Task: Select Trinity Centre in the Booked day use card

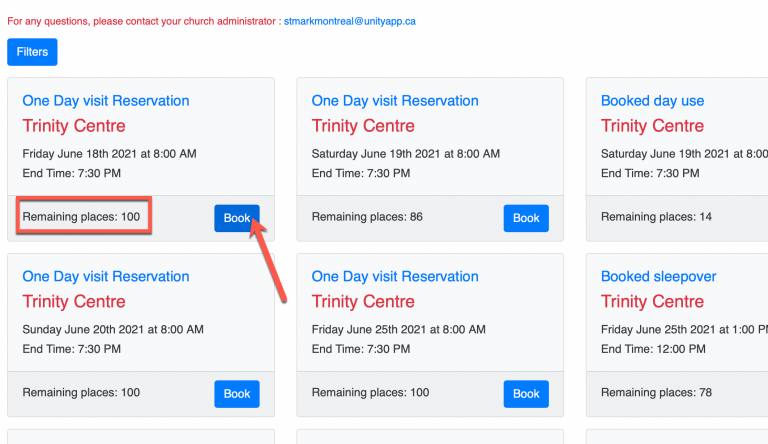Action: click(x=652, y=126)
